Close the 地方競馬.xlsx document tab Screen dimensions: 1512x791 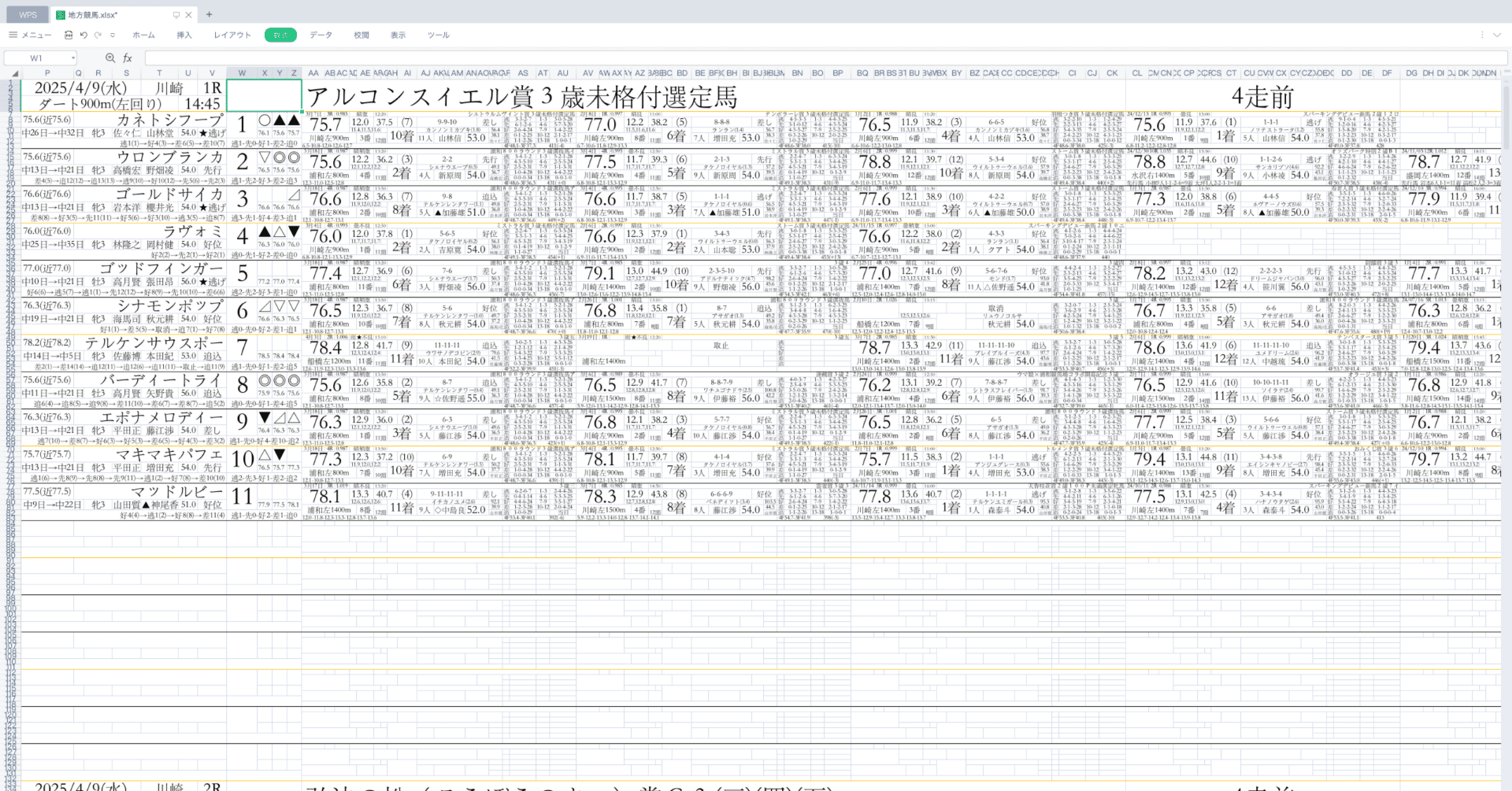tap(188, 15)
